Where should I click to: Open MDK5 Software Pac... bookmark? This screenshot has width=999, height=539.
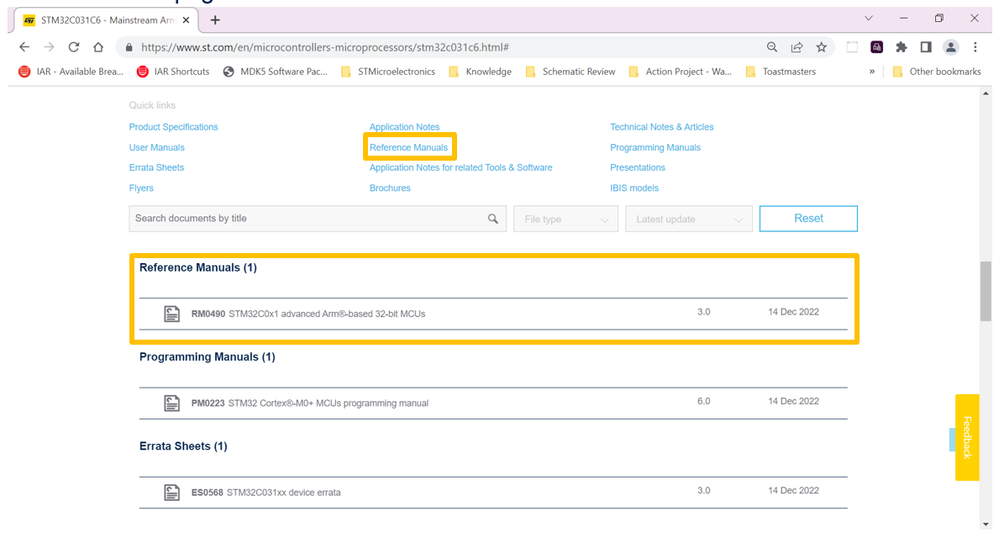point(275,71)
